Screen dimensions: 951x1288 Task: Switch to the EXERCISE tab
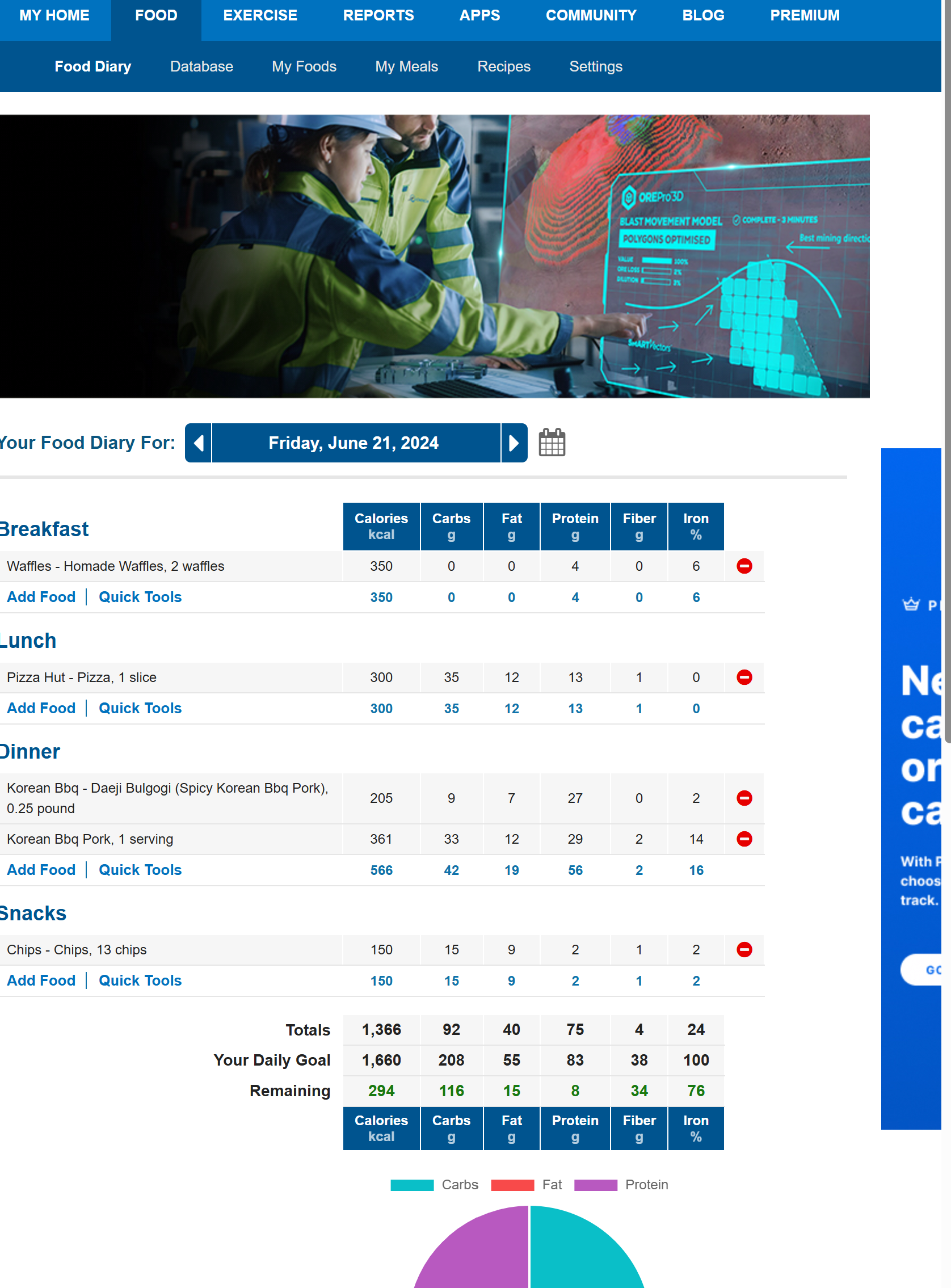(x=260, y=15)
